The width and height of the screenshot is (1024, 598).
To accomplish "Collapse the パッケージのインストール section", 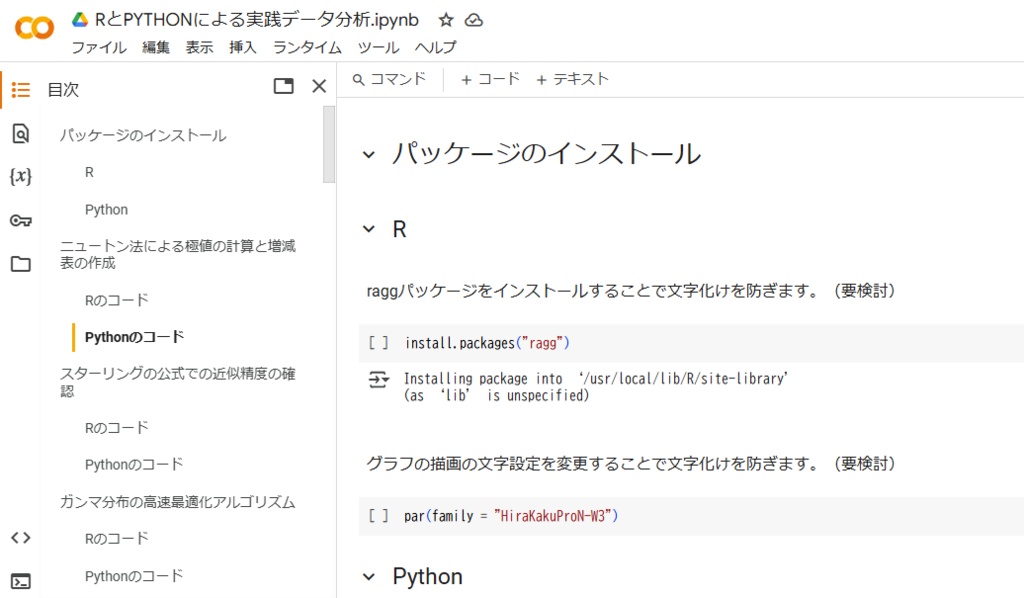I will point(368,153).
